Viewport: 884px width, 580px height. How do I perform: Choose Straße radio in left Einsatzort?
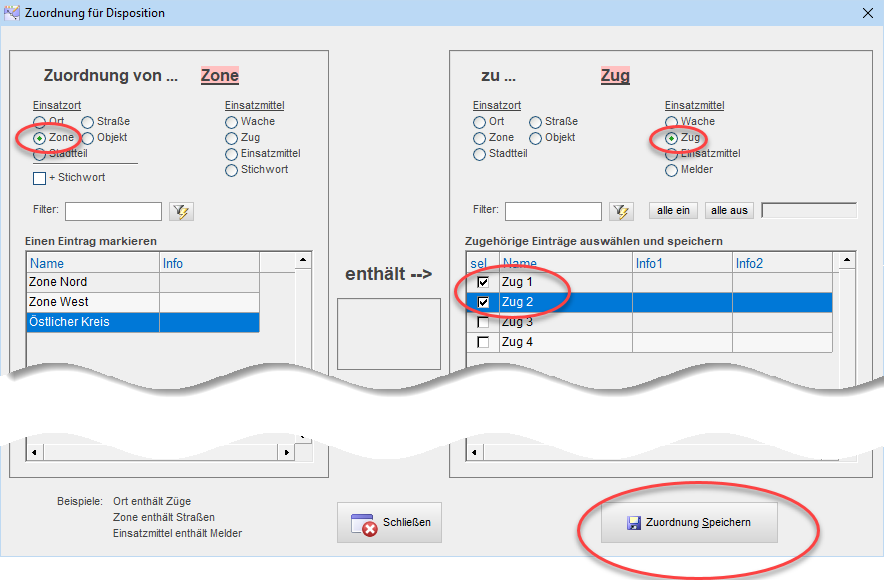(x=88, y=122)
